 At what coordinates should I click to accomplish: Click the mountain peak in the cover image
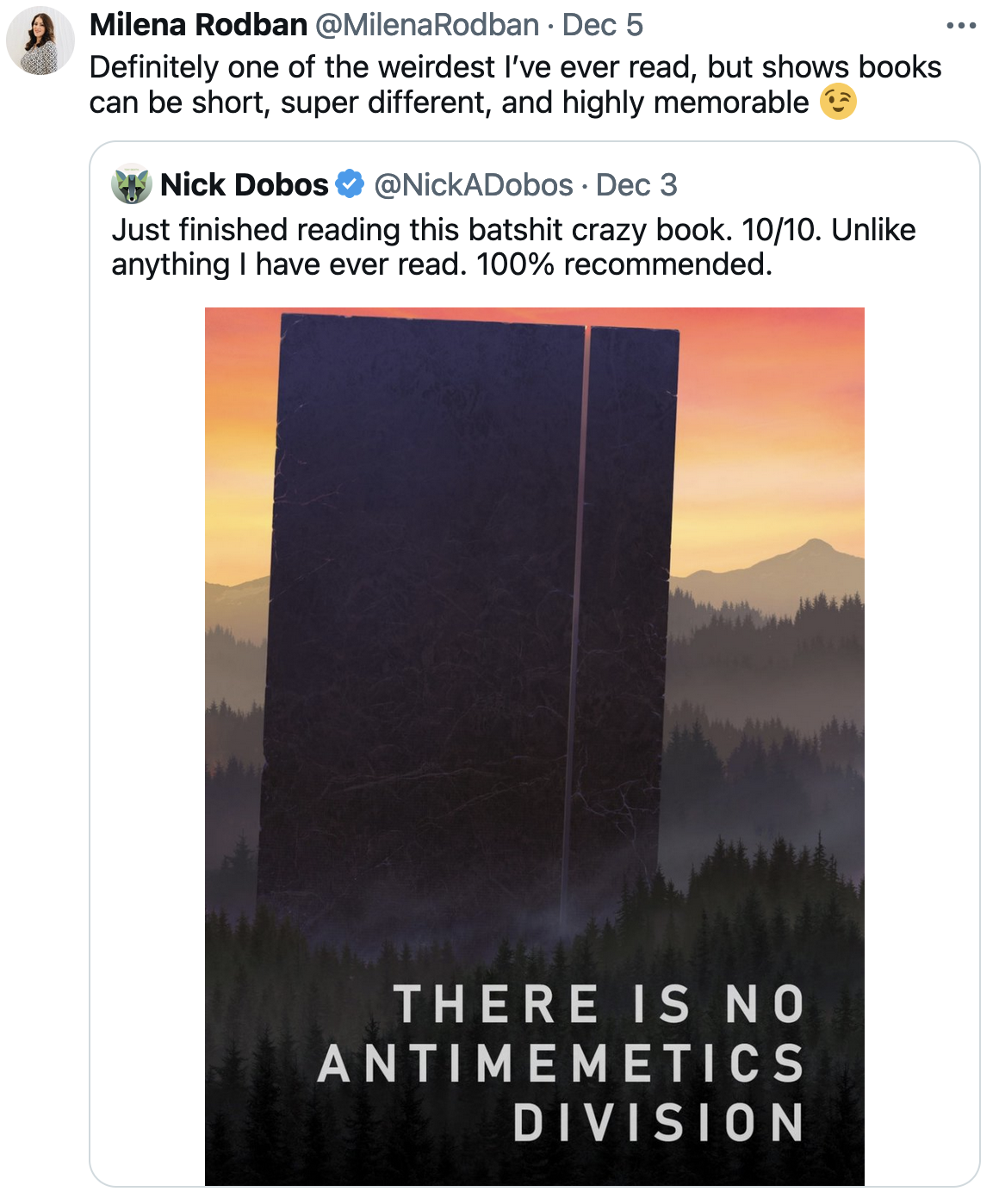tap(815, 546)
